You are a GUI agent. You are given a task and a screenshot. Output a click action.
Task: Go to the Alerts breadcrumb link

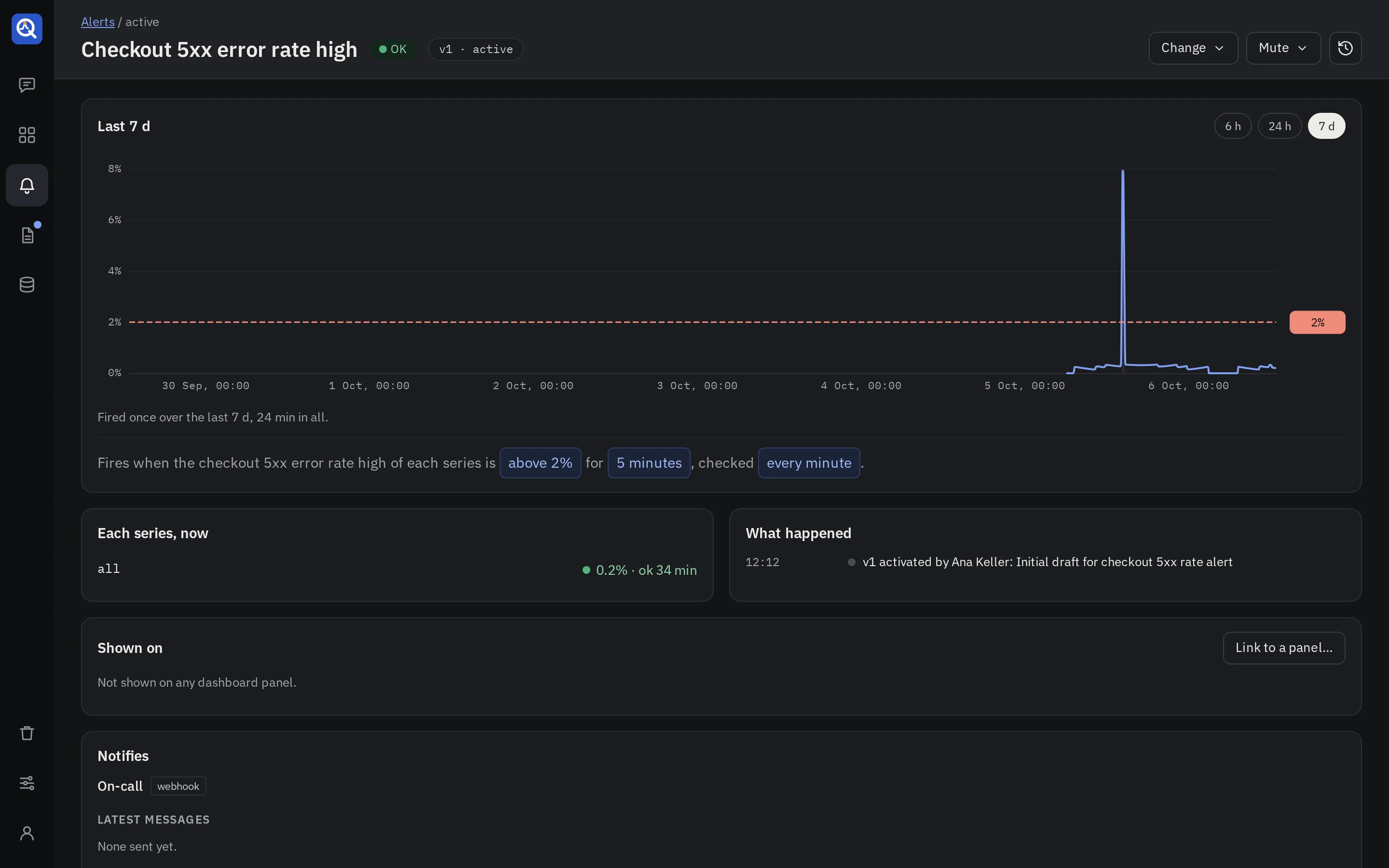click(97, 22)
